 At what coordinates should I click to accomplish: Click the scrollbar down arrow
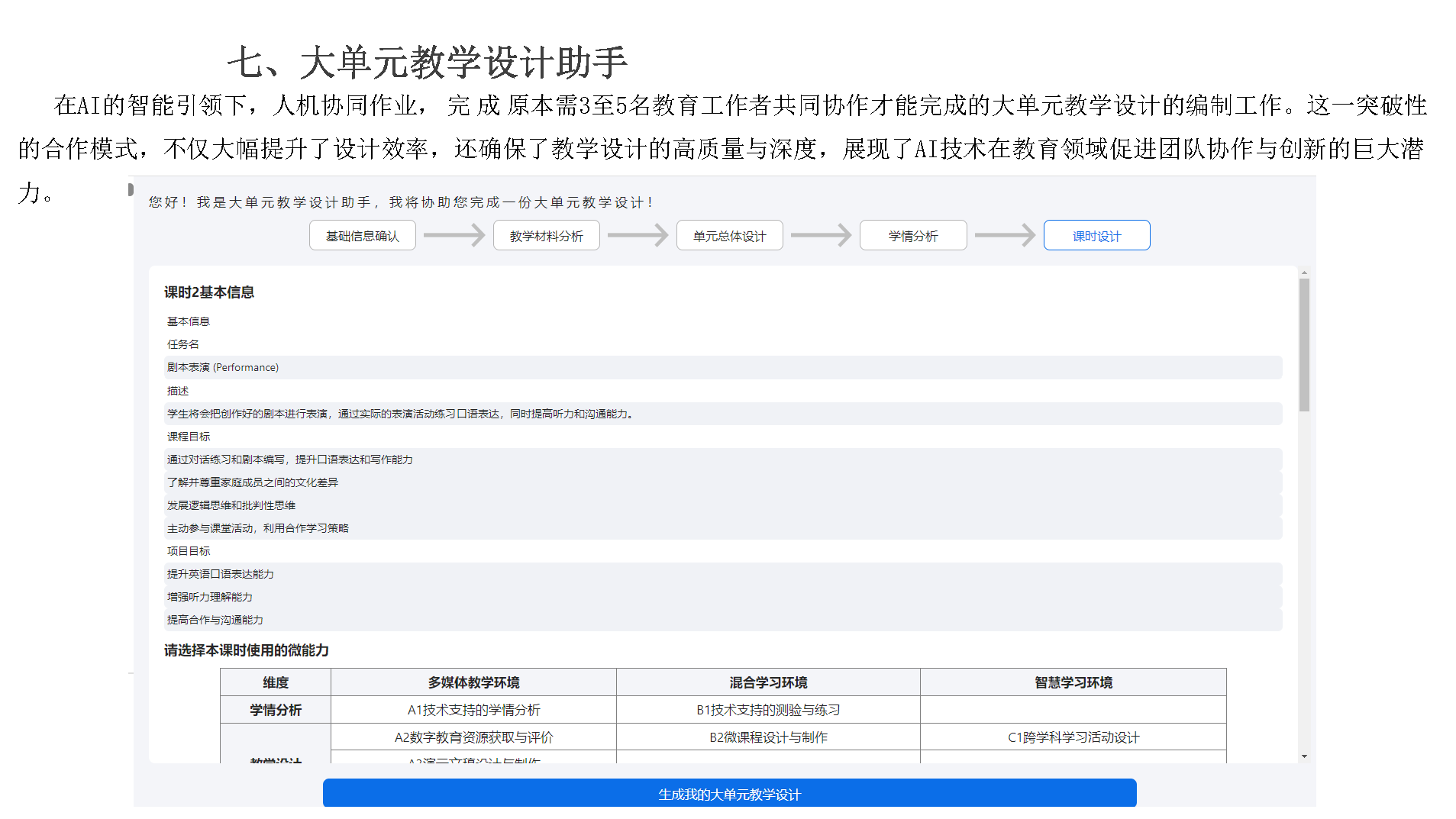(x=1304, y=756)
